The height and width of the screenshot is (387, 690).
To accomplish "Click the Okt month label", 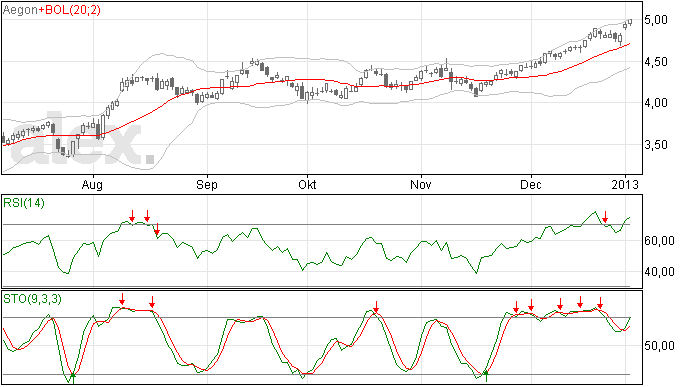I will click(x=307, y=184).
